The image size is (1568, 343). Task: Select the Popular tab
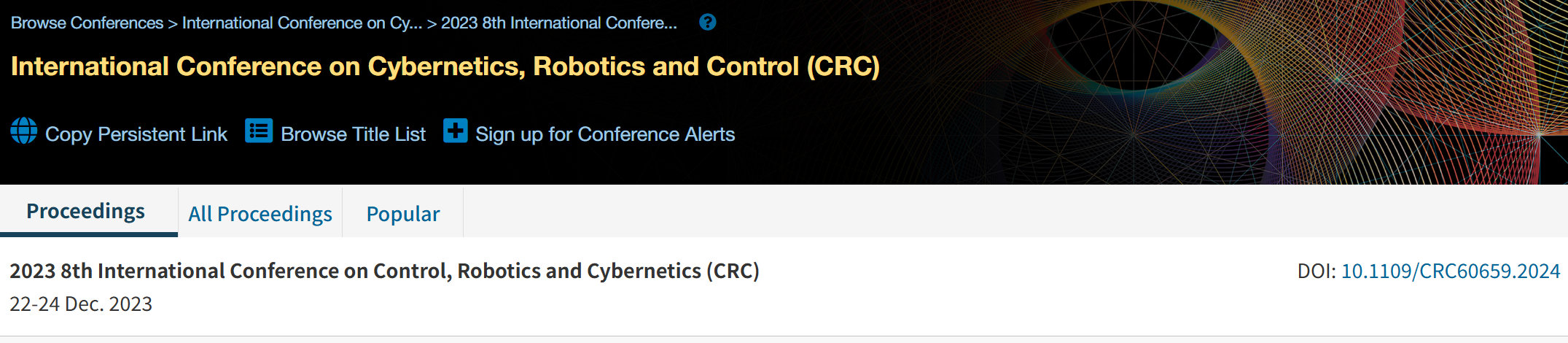click(403, 214)
